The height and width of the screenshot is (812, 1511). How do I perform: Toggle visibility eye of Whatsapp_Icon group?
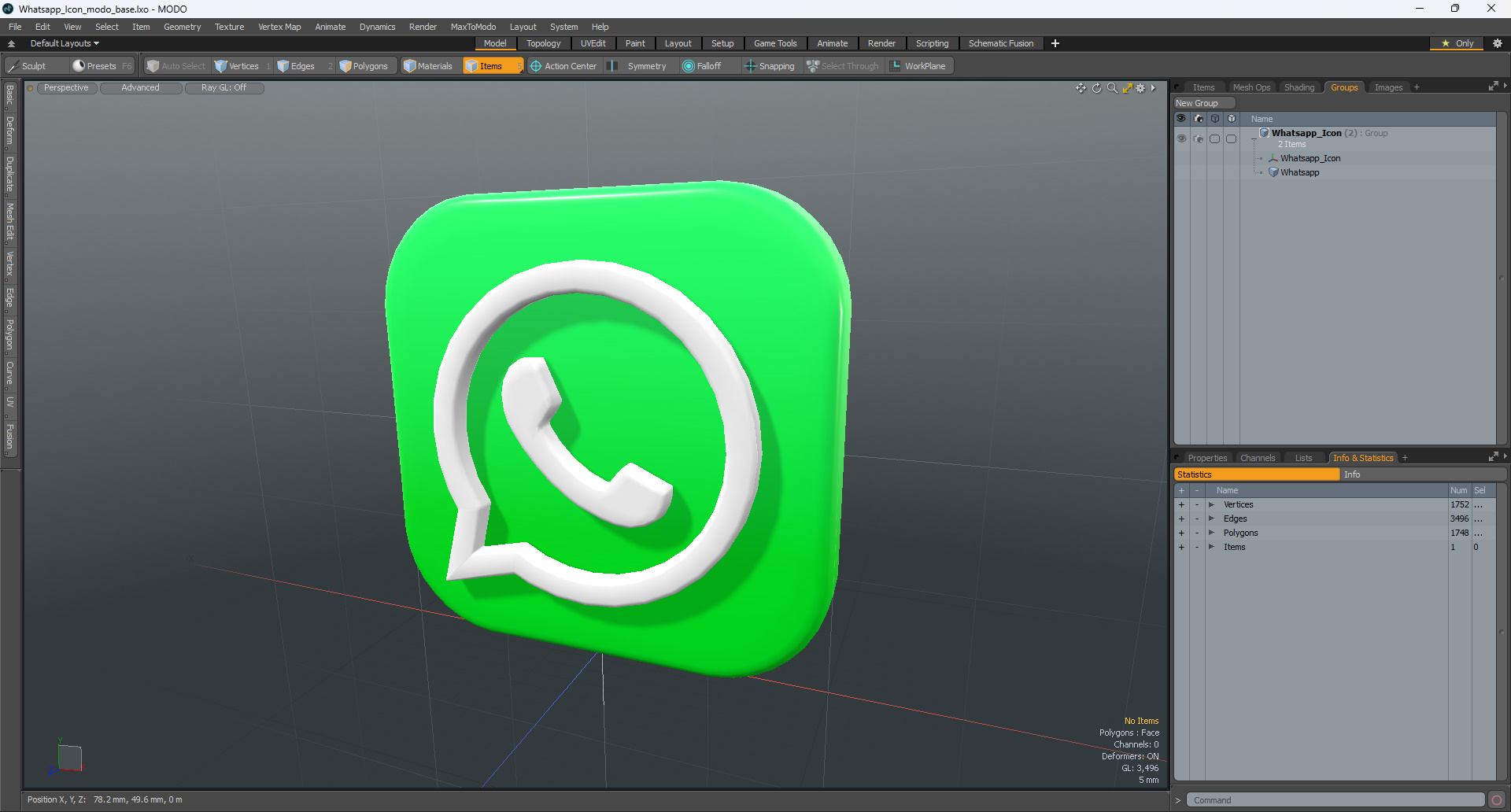tap(1181, 138)
